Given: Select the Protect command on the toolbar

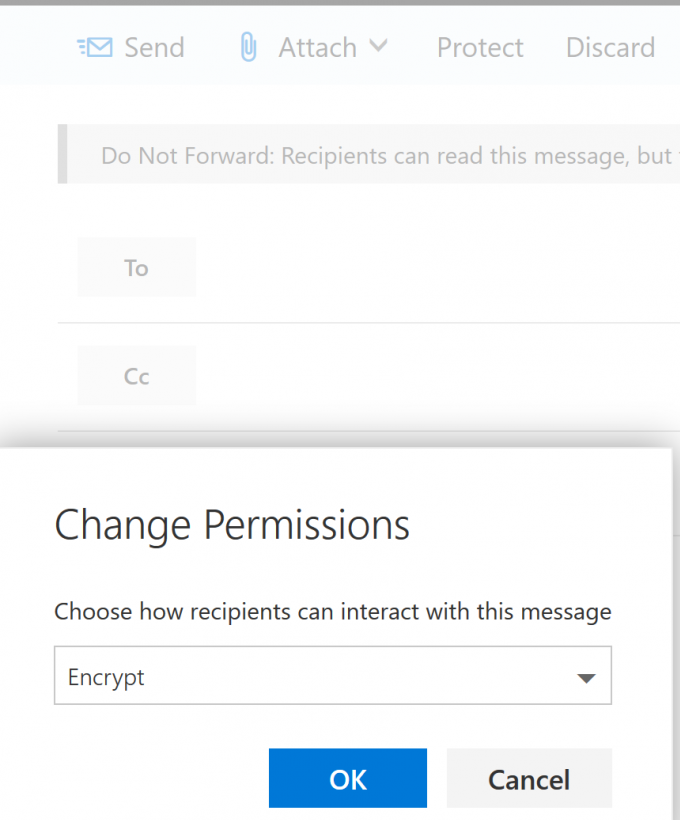Looking at the screenshot, I should [x=480, y=47].
